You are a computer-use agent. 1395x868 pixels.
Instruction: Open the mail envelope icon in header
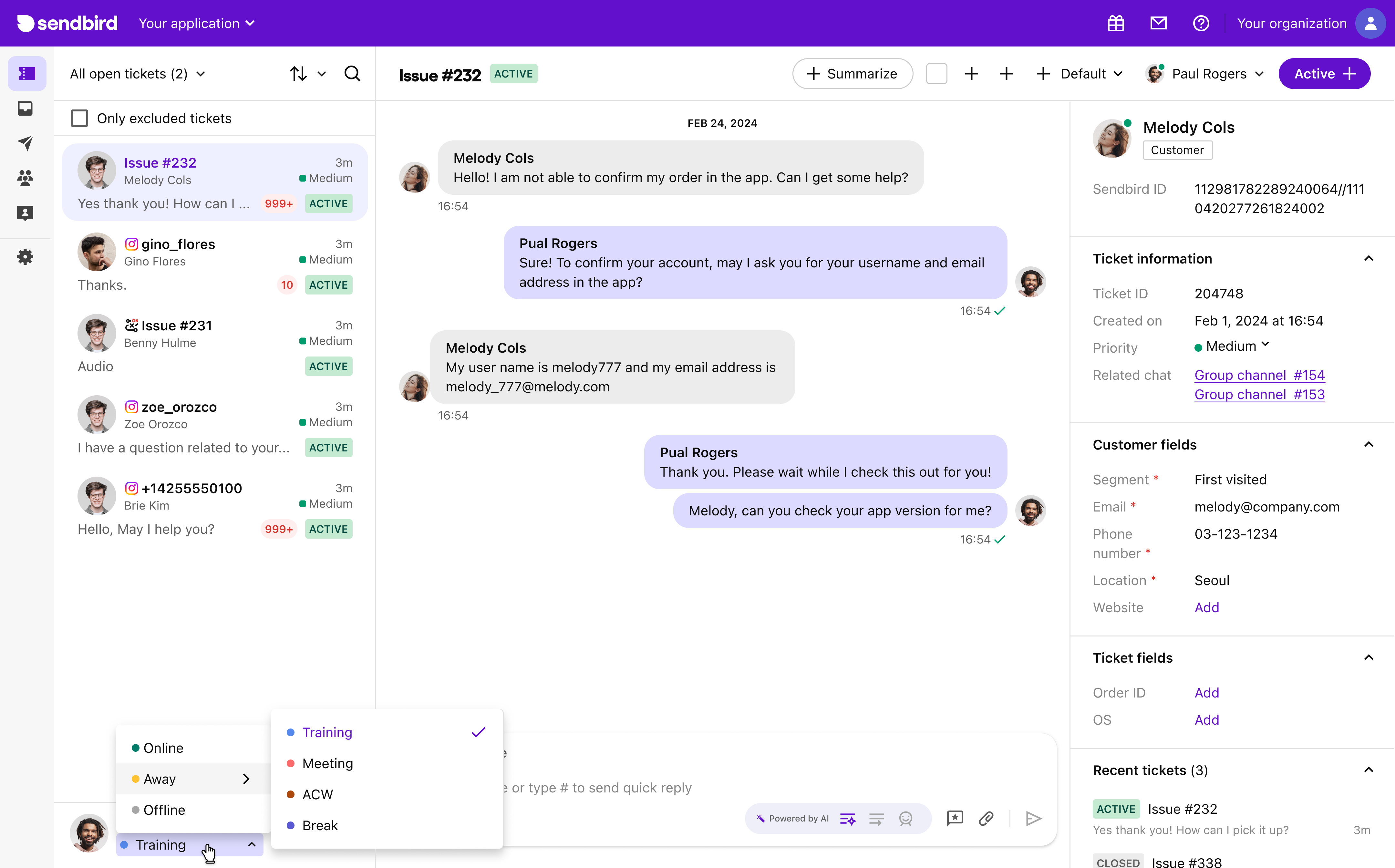tap(1158, 24)
